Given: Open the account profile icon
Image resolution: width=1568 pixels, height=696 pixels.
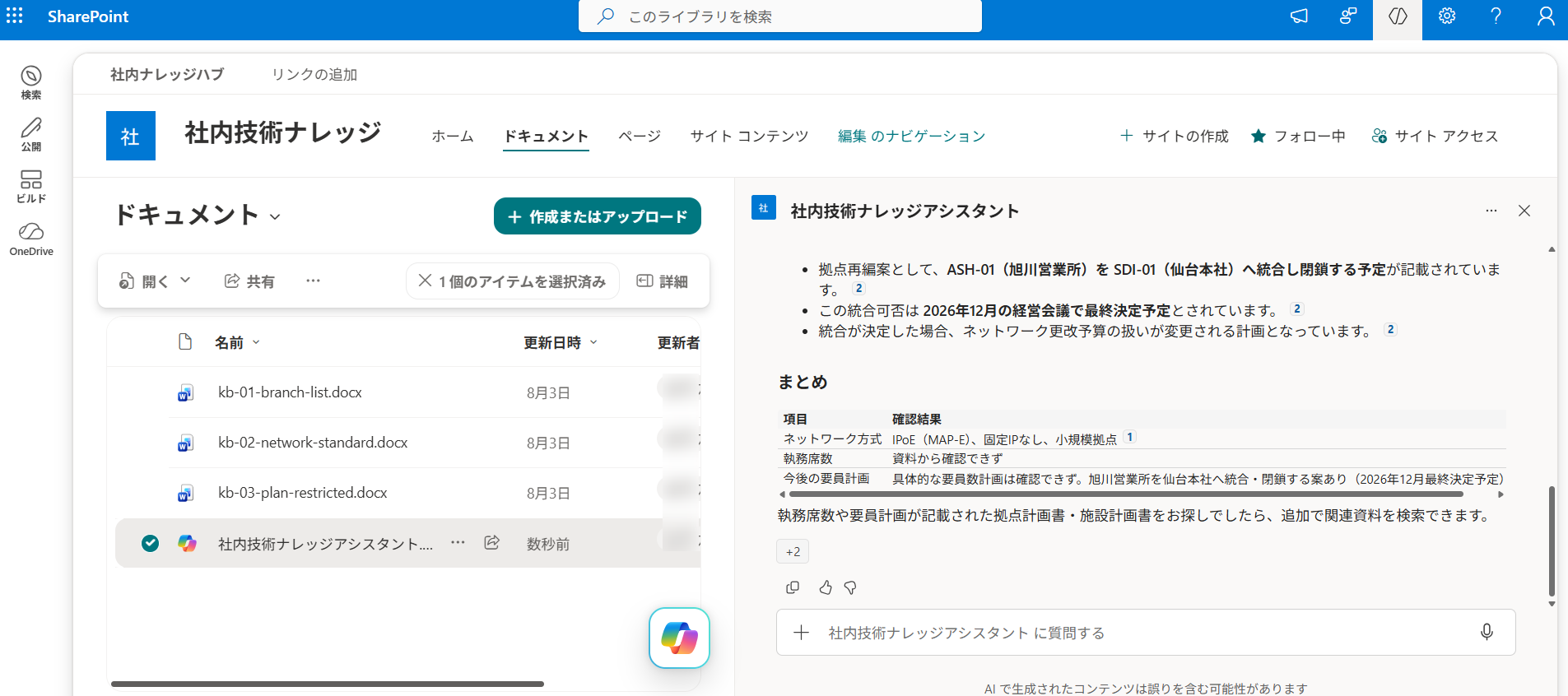Looking at the screenshot, I should point(1546,16).
